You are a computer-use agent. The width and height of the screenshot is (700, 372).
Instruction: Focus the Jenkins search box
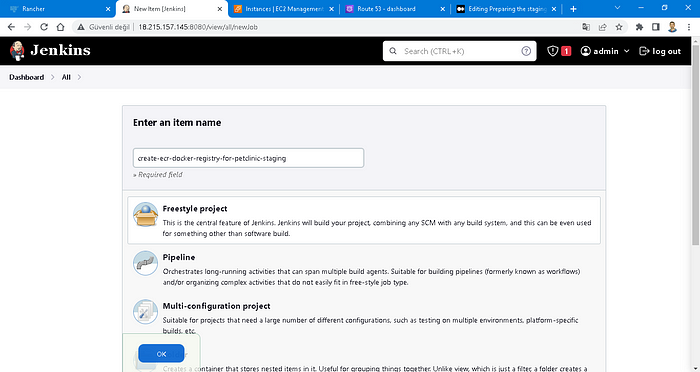pyautogui.click(x=459, y=51)
